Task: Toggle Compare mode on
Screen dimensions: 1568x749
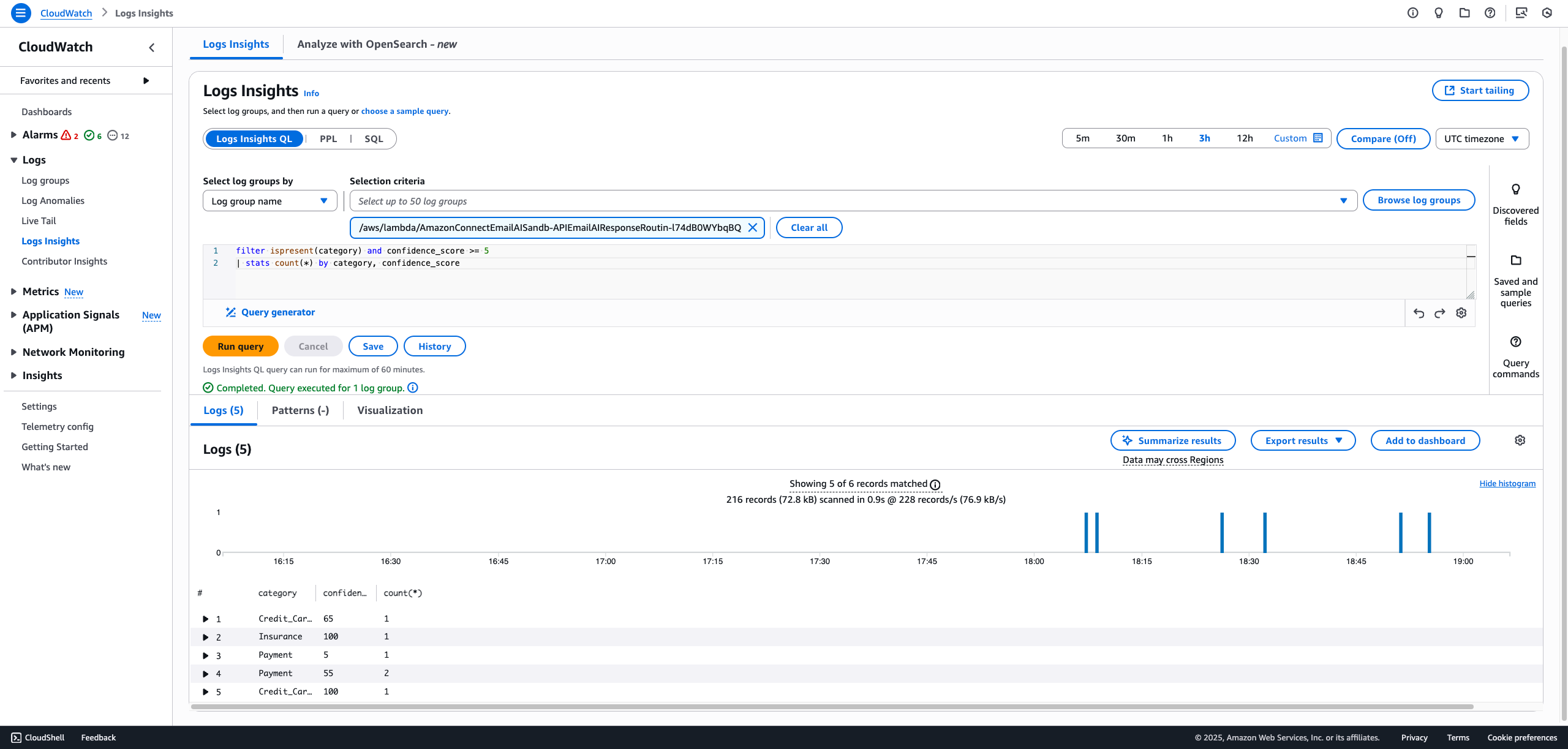Action: pos(1383,138)
